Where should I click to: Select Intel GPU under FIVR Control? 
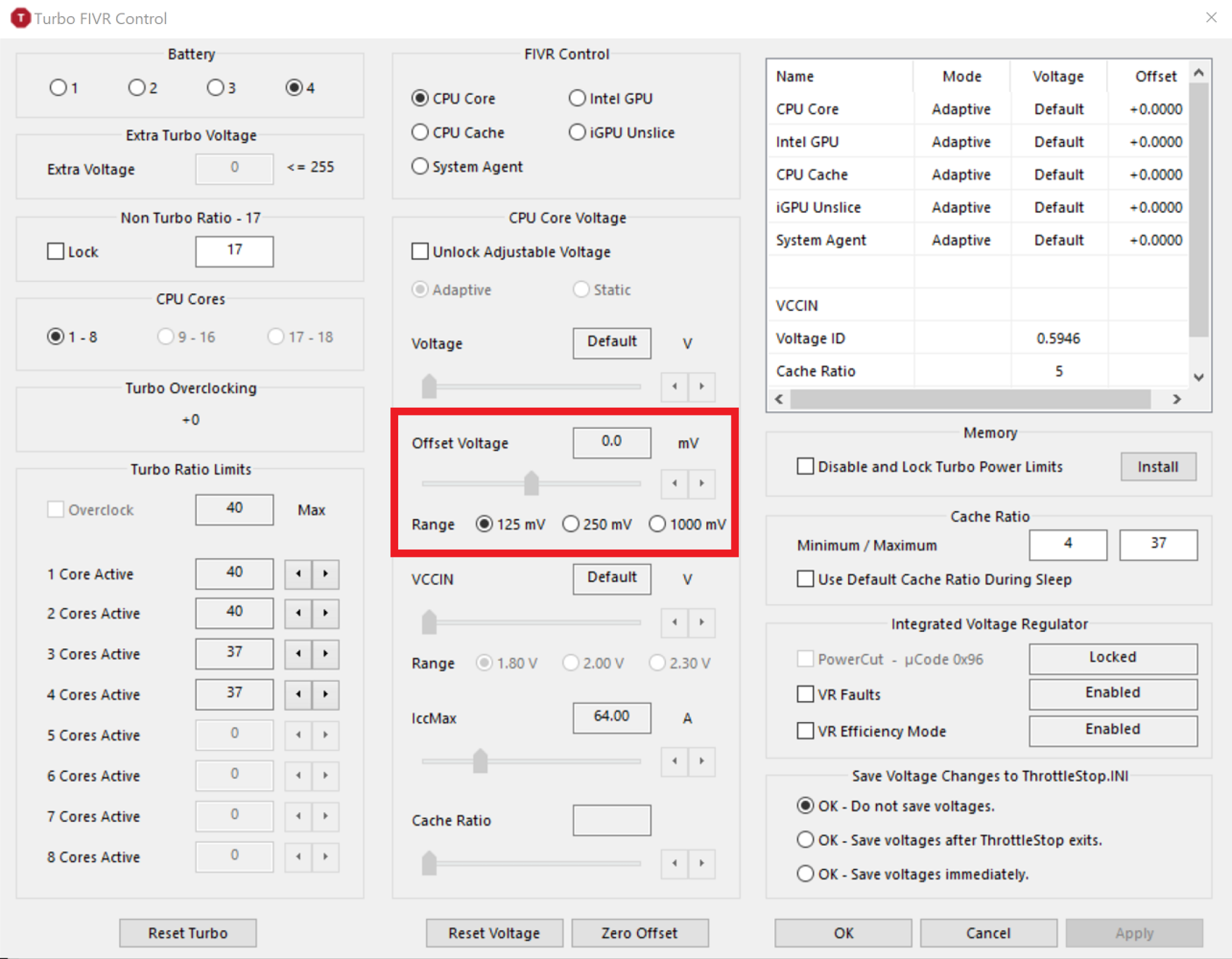pyautogui.click(x=577, y=98)
